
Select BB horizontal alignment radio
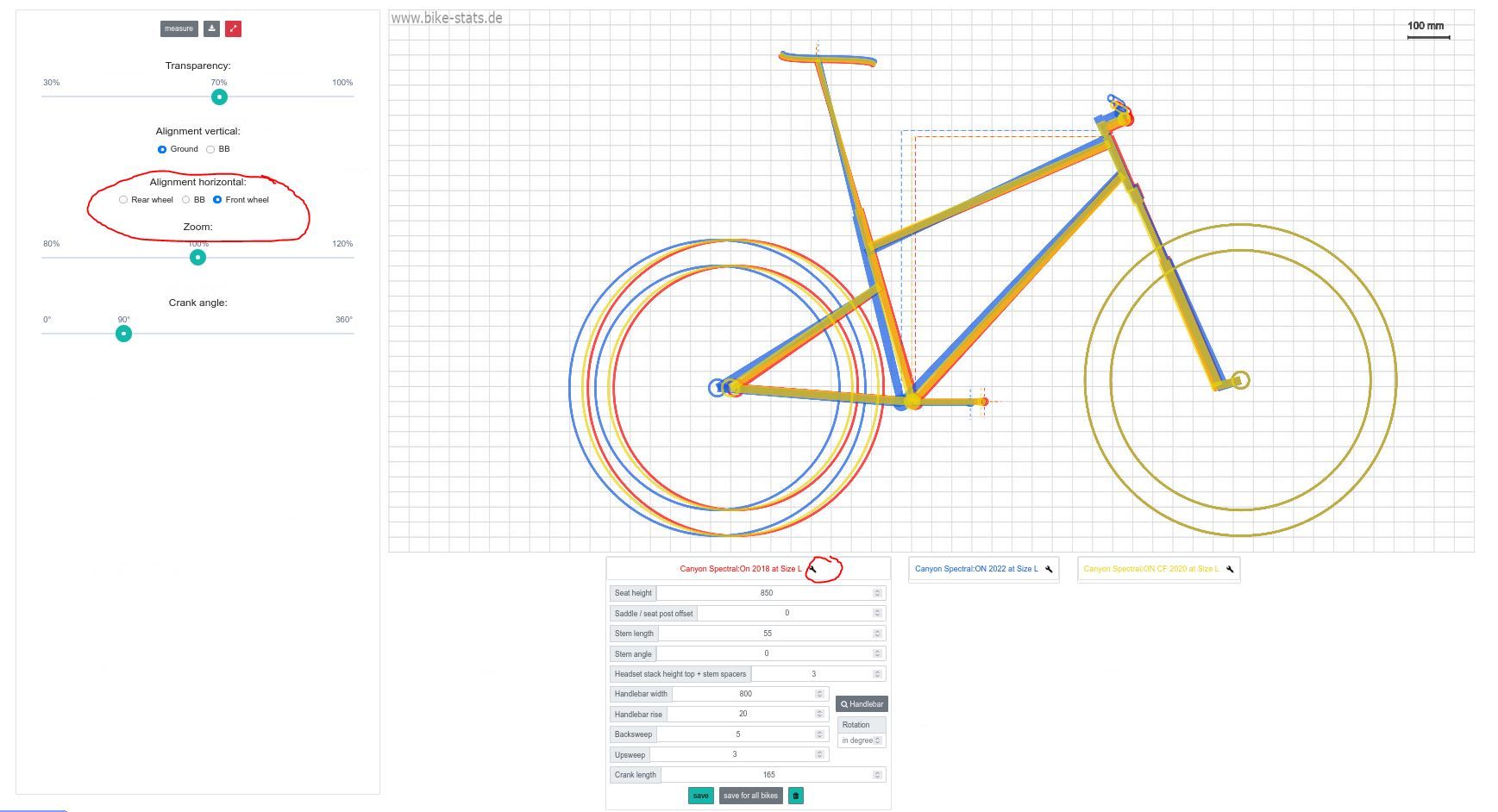(186, 200)
